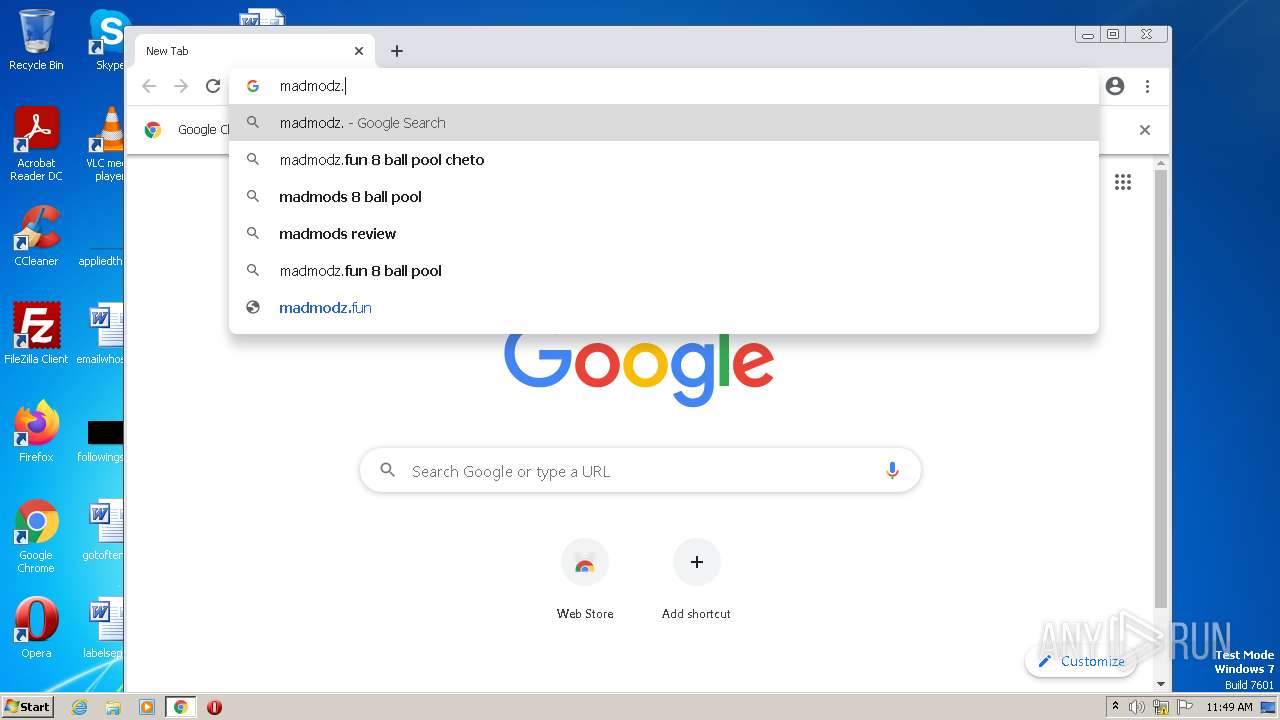Open the CCleaner desktop icon

point(36,236)
